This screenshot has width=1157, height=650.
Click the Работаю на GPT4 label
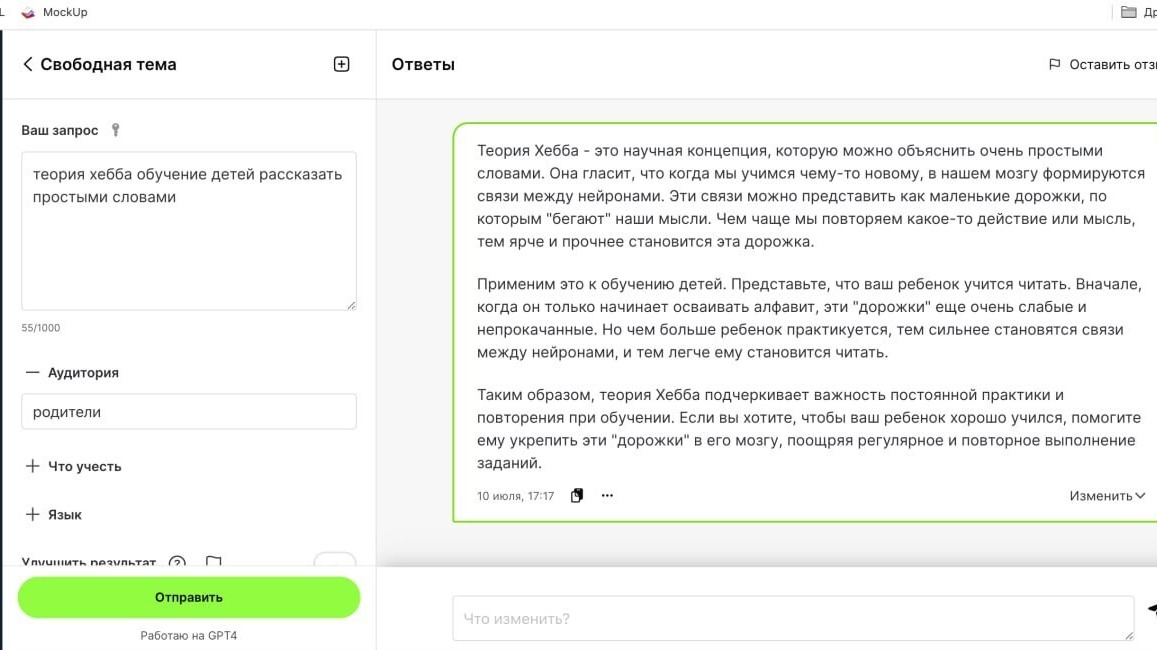click(x=189, y=635)
